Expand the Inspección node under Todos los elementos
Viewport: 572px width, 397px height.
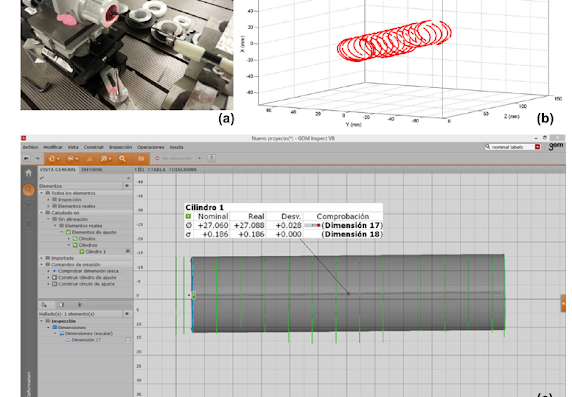click(49, 200)
